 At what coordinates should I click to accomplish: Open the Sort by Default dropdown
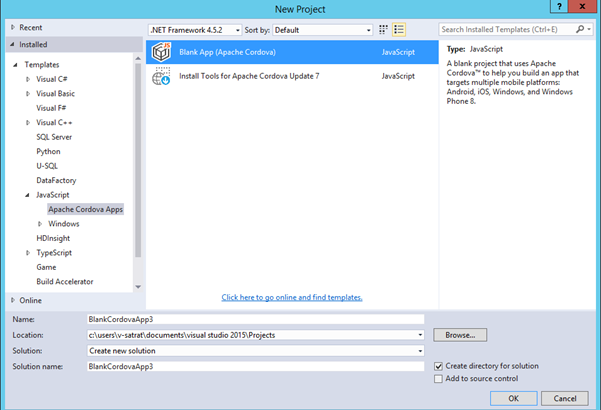(x=323, y=30)
